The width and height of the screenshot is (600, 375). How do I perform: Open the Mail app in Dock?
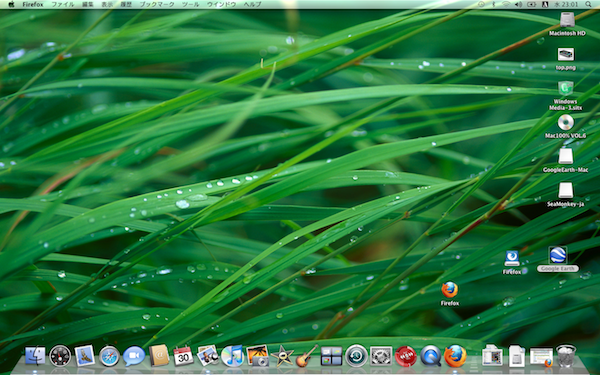click(85, 355)
